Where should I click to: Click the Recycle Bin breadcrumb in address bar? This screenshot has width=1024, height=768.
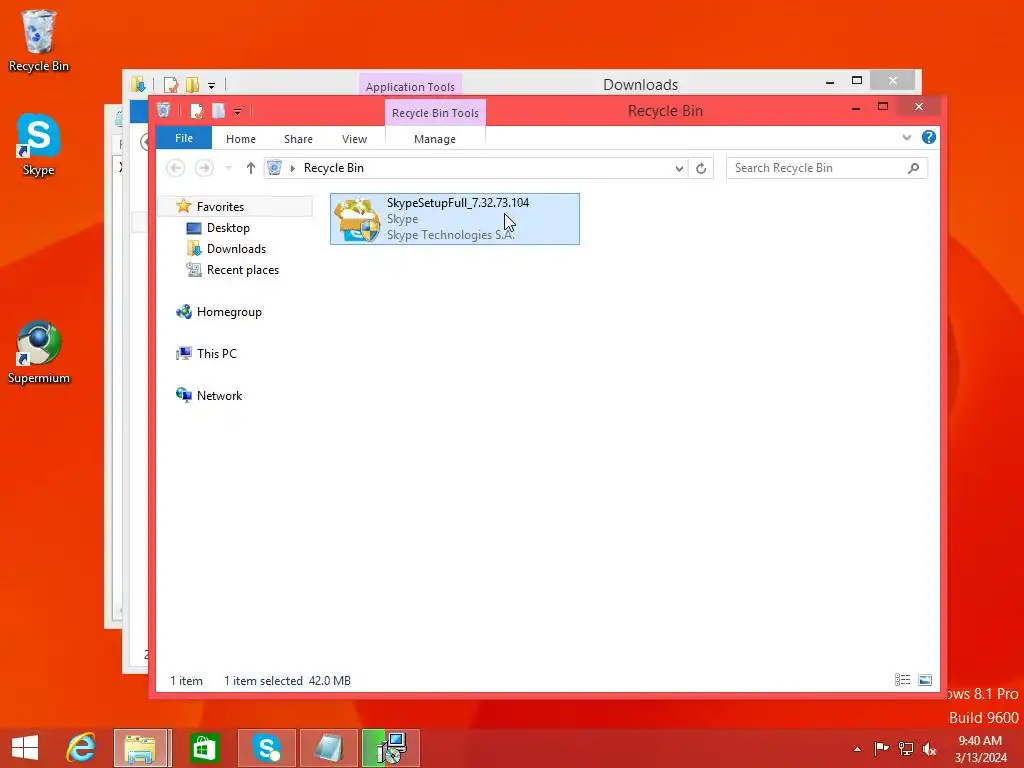click(x=333, y=168)
